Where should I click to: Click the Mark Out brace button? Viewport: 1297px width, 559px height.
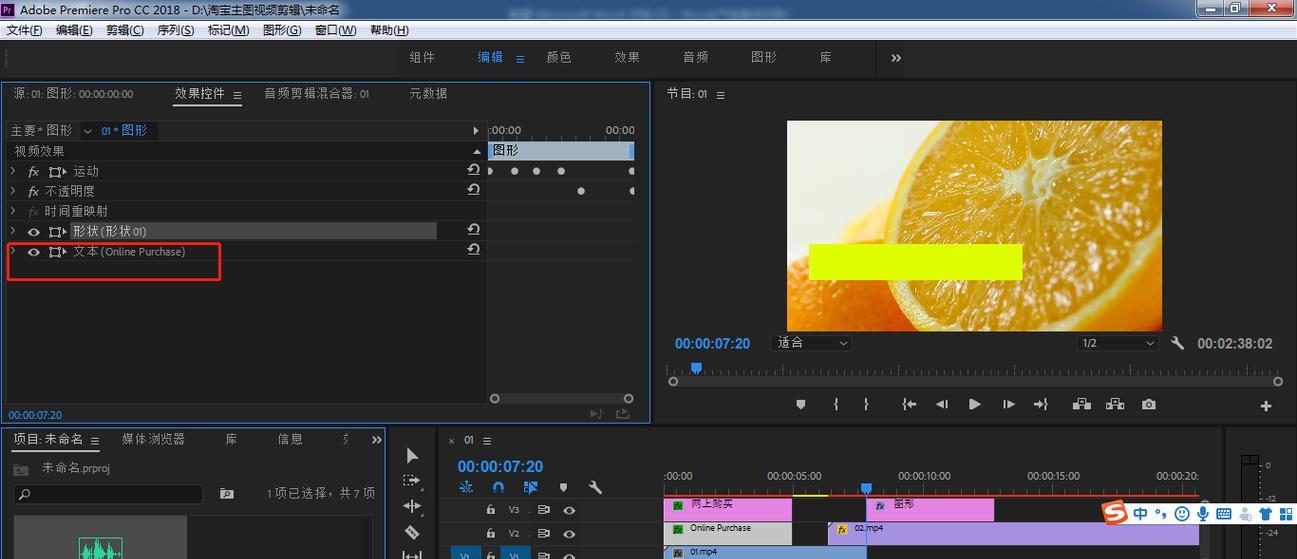[x=866, y=405]
